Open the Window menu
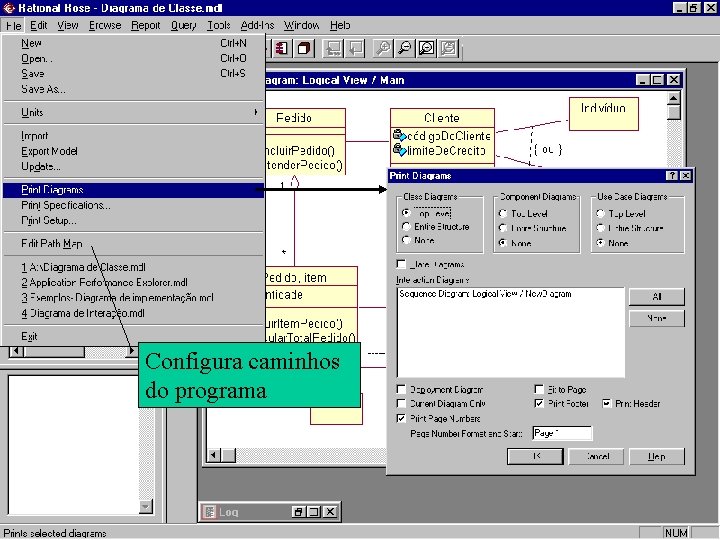This screenshot has height=540, width=720. pos(301,25)
